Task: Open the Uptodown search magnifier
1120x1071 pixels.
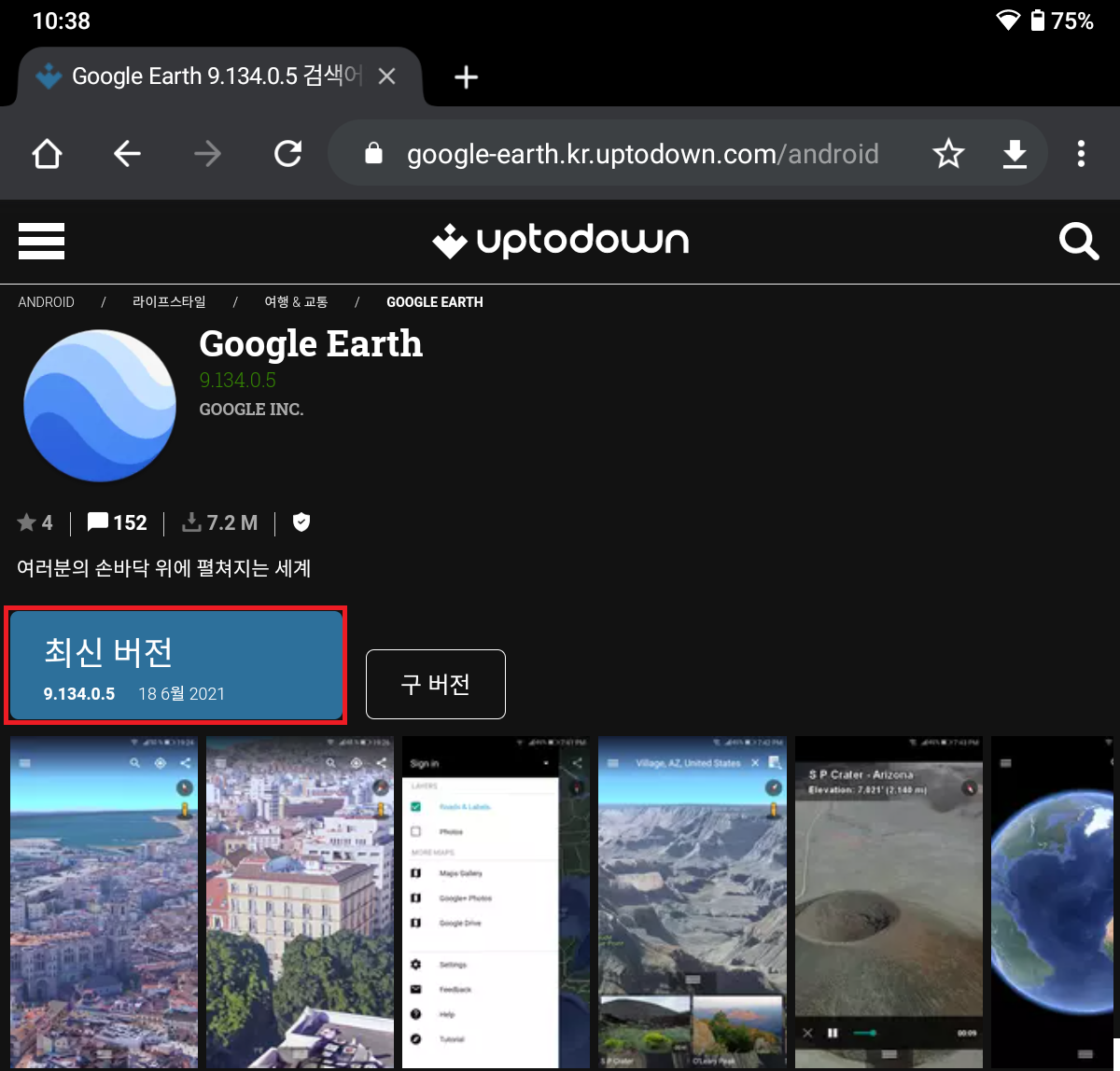Action: point(1079,242)
